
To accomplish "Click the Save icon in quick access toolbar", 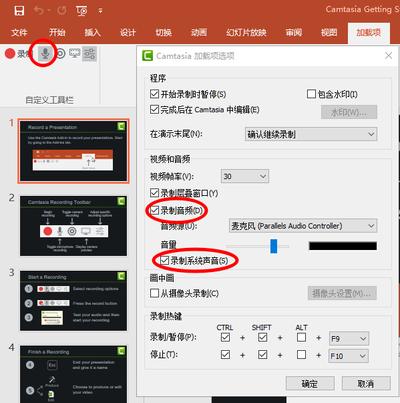I will point(19,11).
